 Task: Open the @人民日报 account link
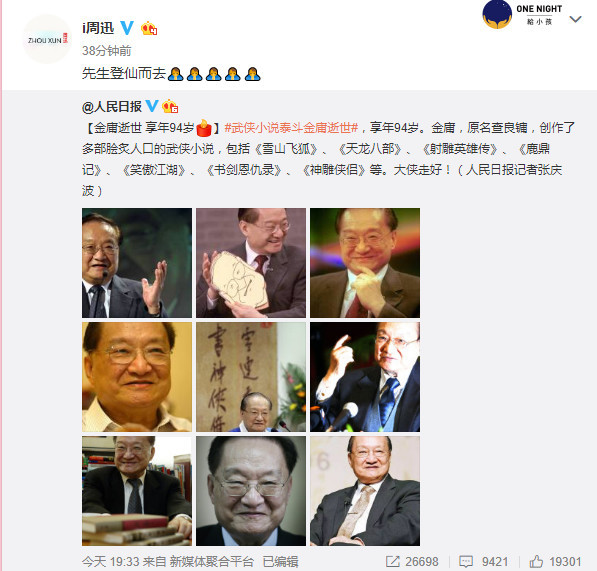pyautogui.click(x=112, y=106)
